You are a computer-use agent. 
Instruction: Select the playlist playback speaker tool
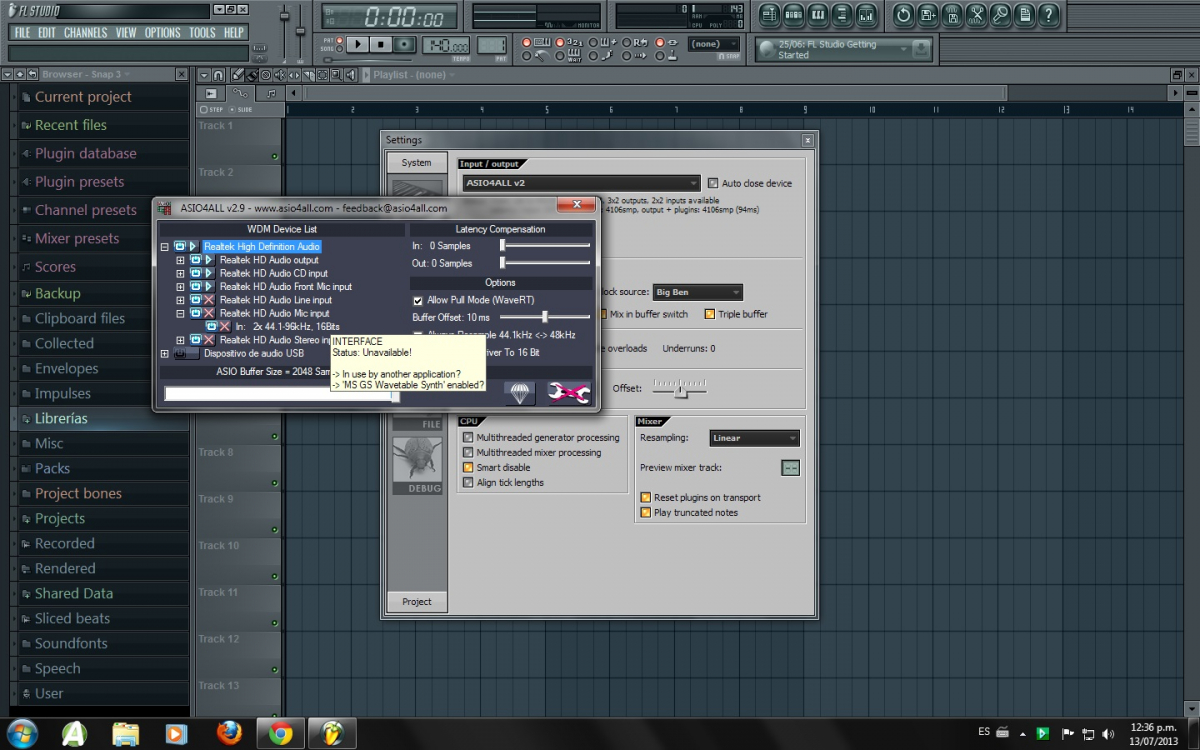pyautogui.click(x=349, y=75)
